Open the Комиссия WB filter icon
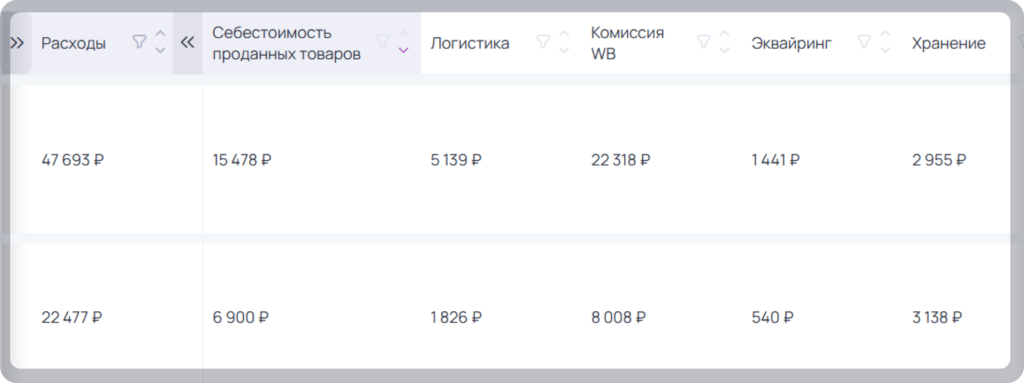Screen dimensions: 1024x383 [x=703, y=42]
